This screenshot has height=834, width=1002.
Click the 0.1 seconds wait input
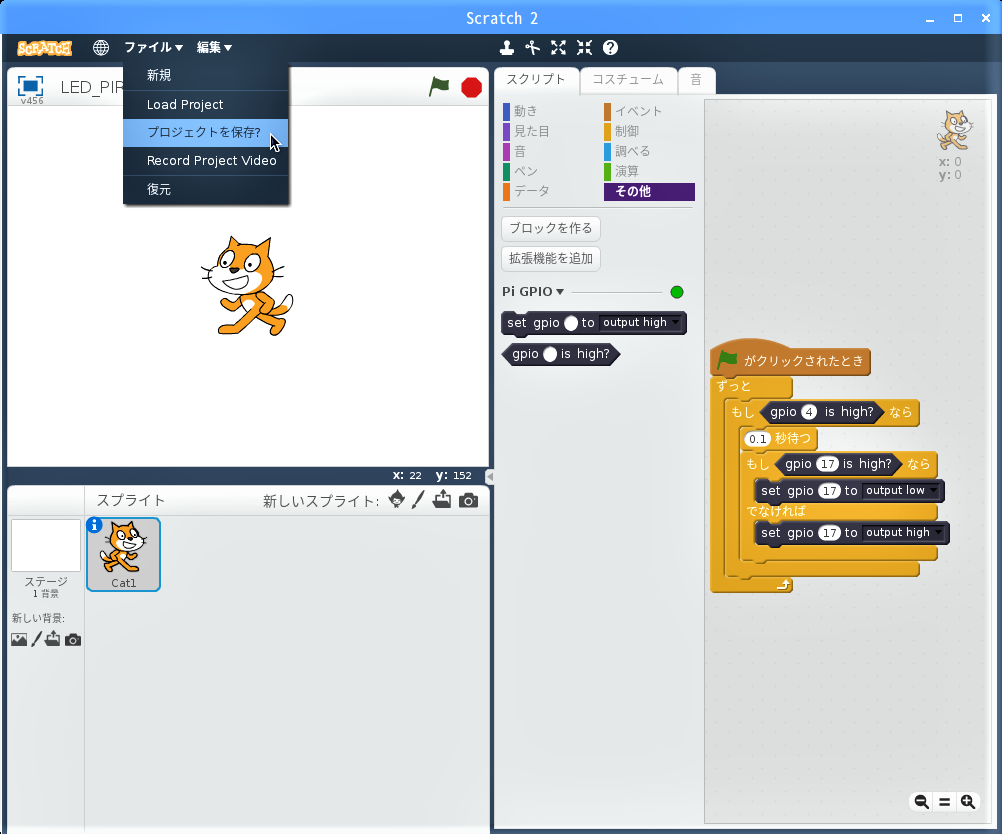tap(757, 439)
